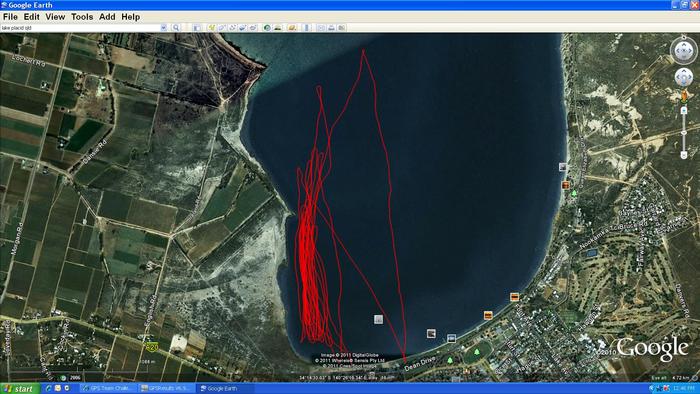This screenshot has height=394, width=700.
Task: Click the Windows start button
Action: 20,388
